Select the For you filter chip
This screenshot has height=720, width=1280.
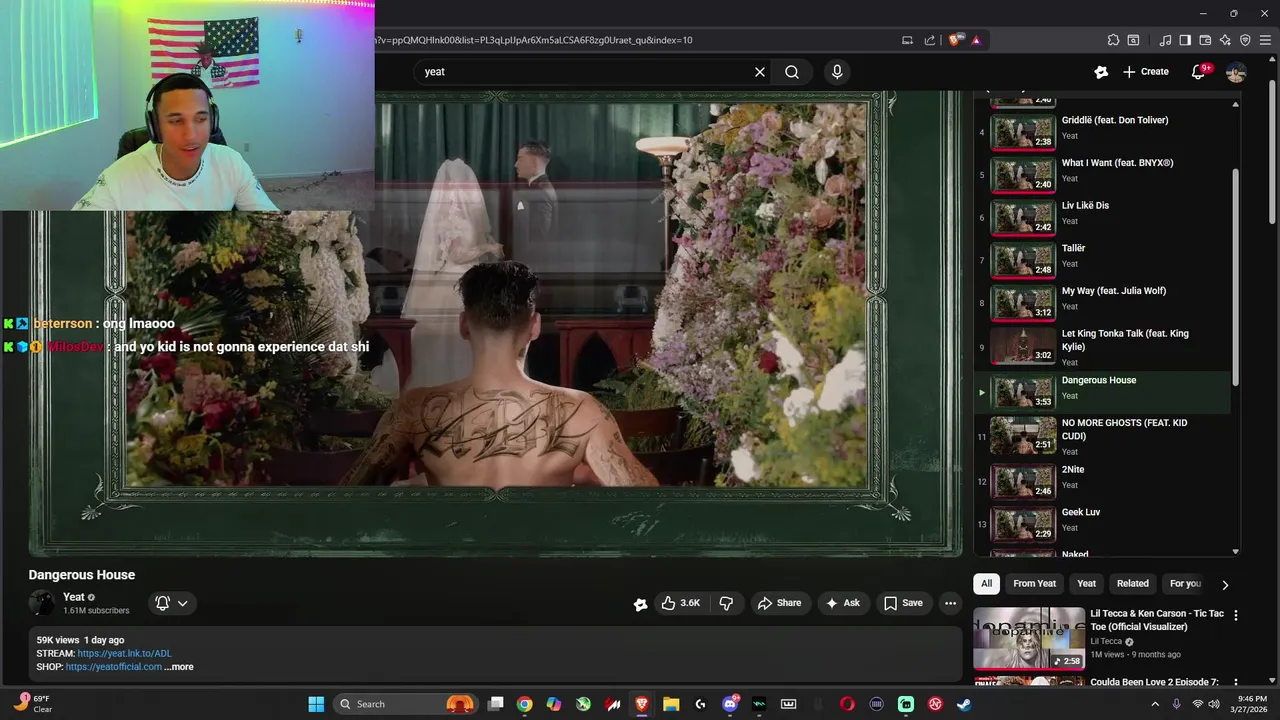pyautogui.click(x=1185, y=583)
